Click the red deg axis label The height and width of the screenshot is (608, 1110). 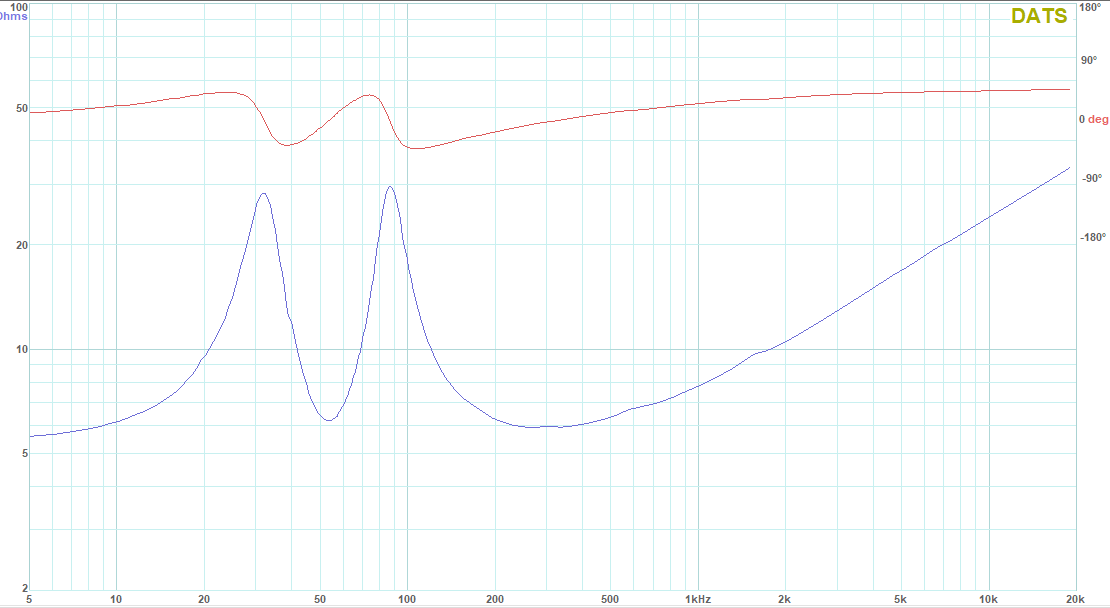1098,120
